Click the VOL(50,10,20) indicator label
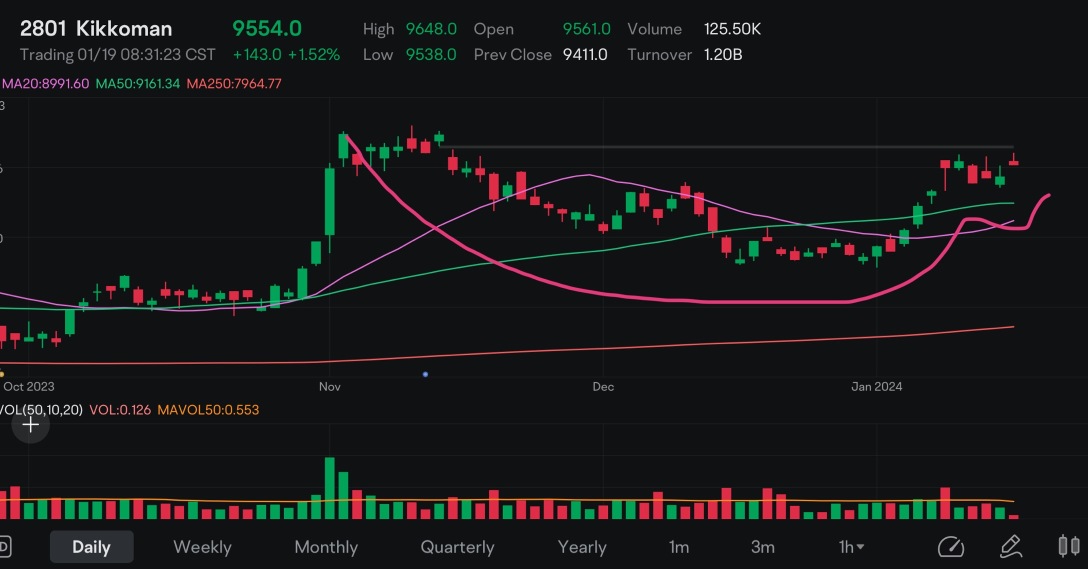 [x=41, y=409]
